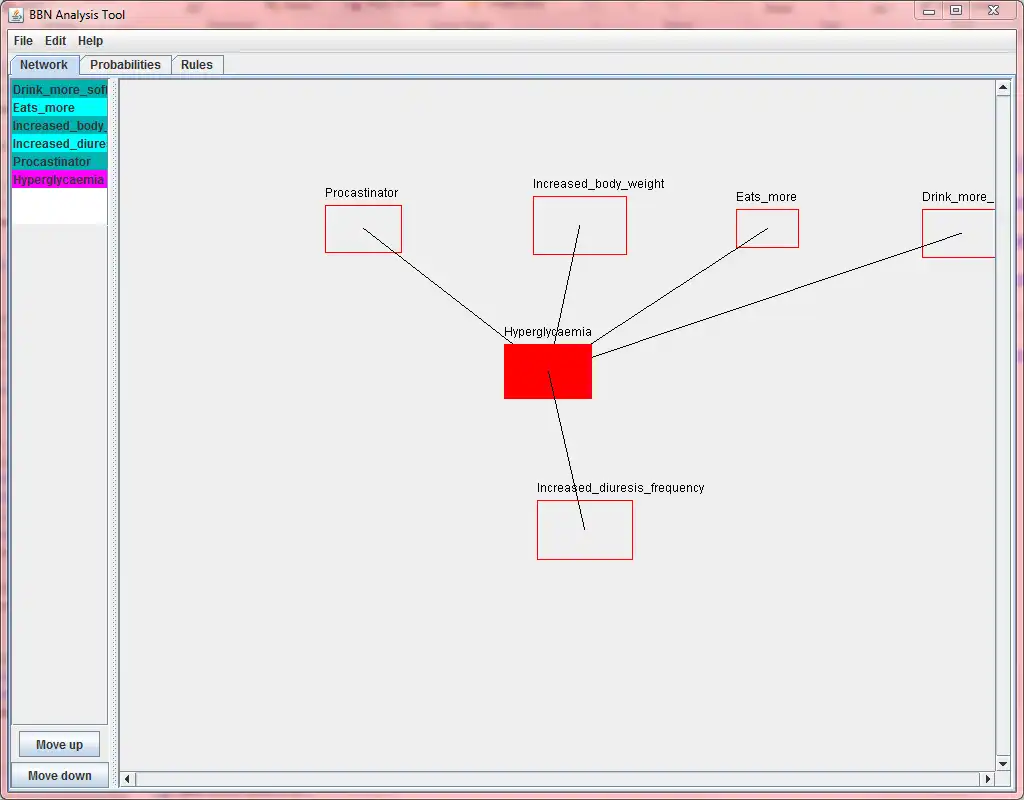This screenshot has height=800, width=1024.
Task: Switch to the Rules tab
Action: [197, 65]
